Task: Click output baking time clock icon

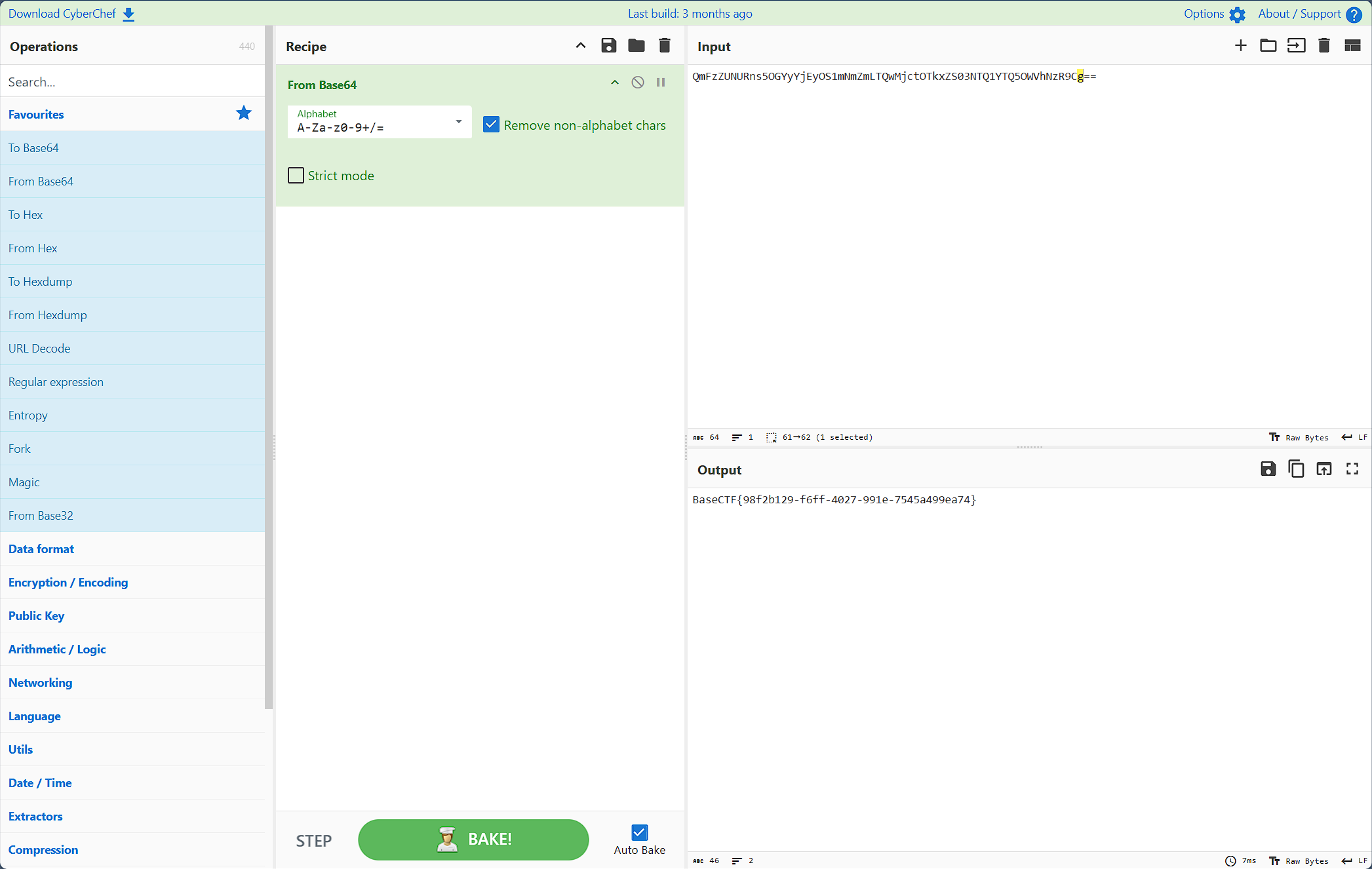Action: (1230, 861)
